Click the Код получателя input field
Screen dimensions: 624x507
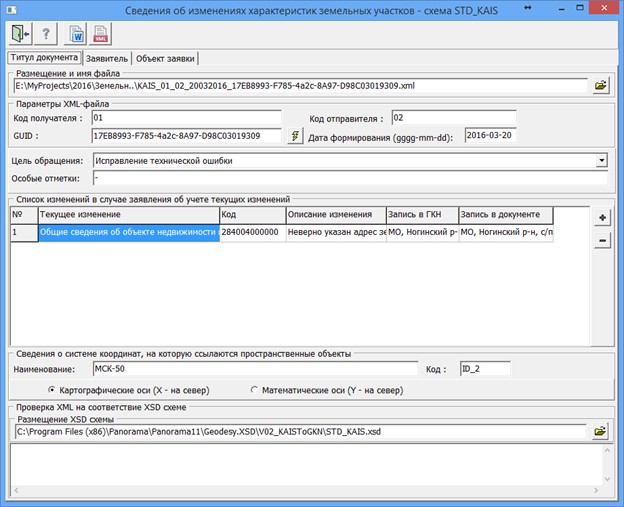pos(185,118)
